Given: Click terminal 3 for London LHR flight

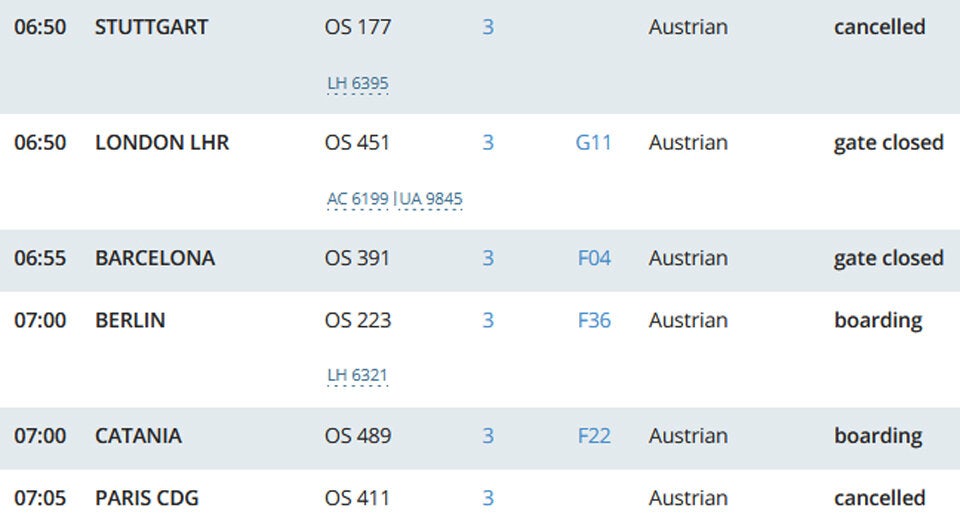Looking at the screenshot, I should coord(488,143).
